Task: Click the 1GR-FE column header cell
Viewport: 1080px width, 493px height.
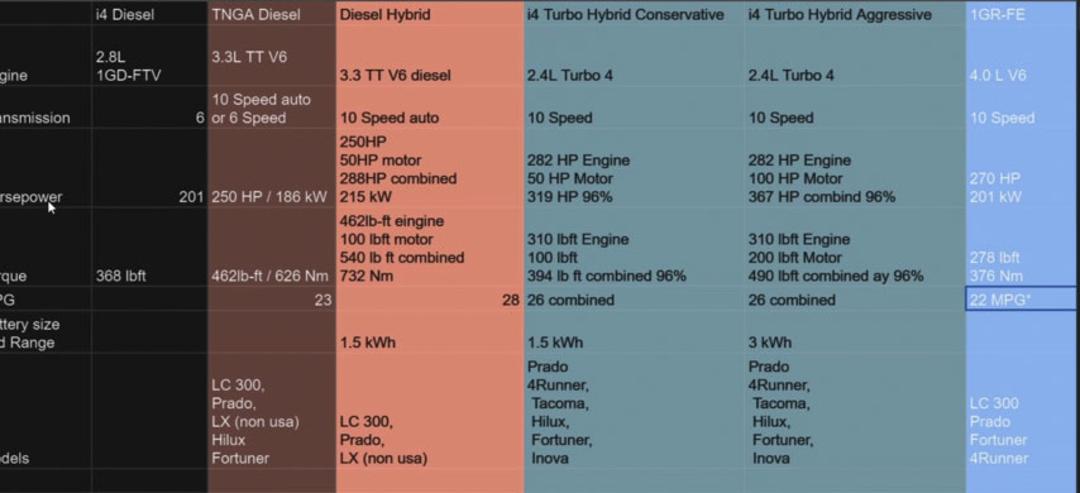Action: 1023,14
